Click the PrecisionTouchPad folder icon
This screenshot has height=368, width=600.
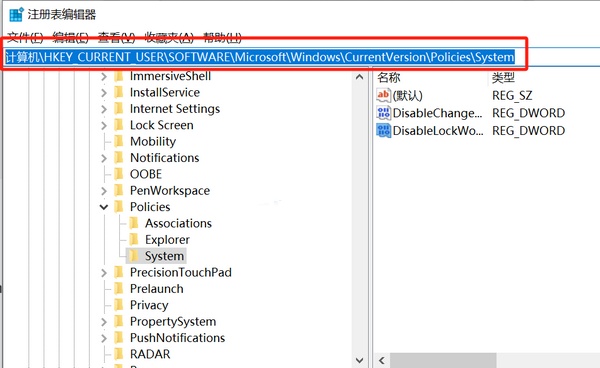119,272
